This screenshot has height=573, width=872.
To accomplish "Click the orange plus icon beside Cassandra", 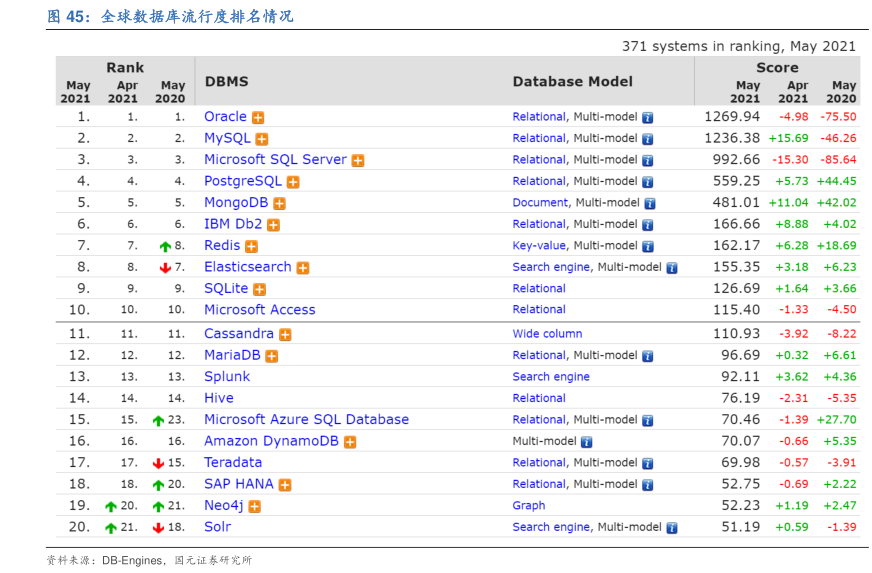I will 285,335.
